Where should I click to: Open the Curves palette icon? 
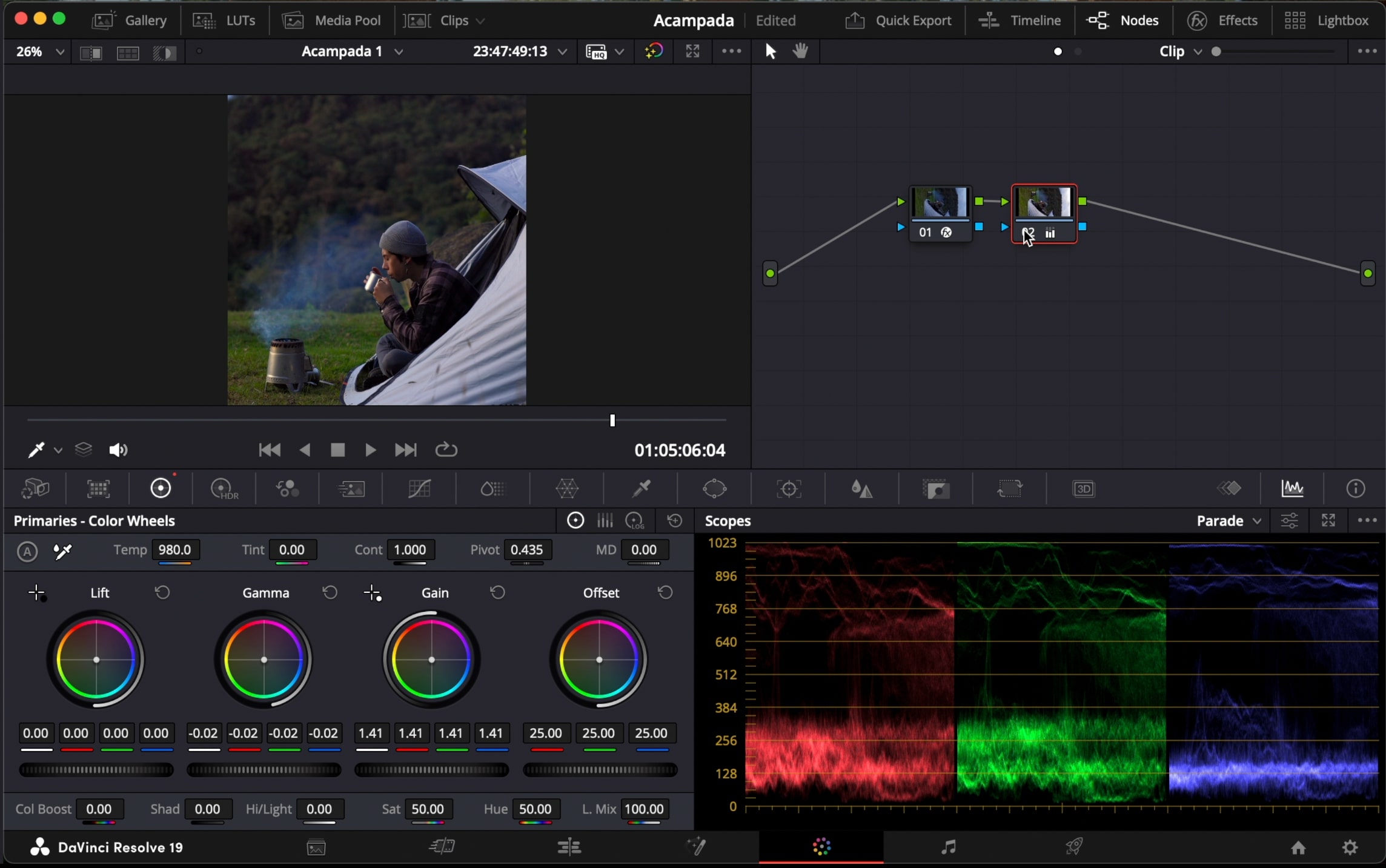click(x=419, y=488)
